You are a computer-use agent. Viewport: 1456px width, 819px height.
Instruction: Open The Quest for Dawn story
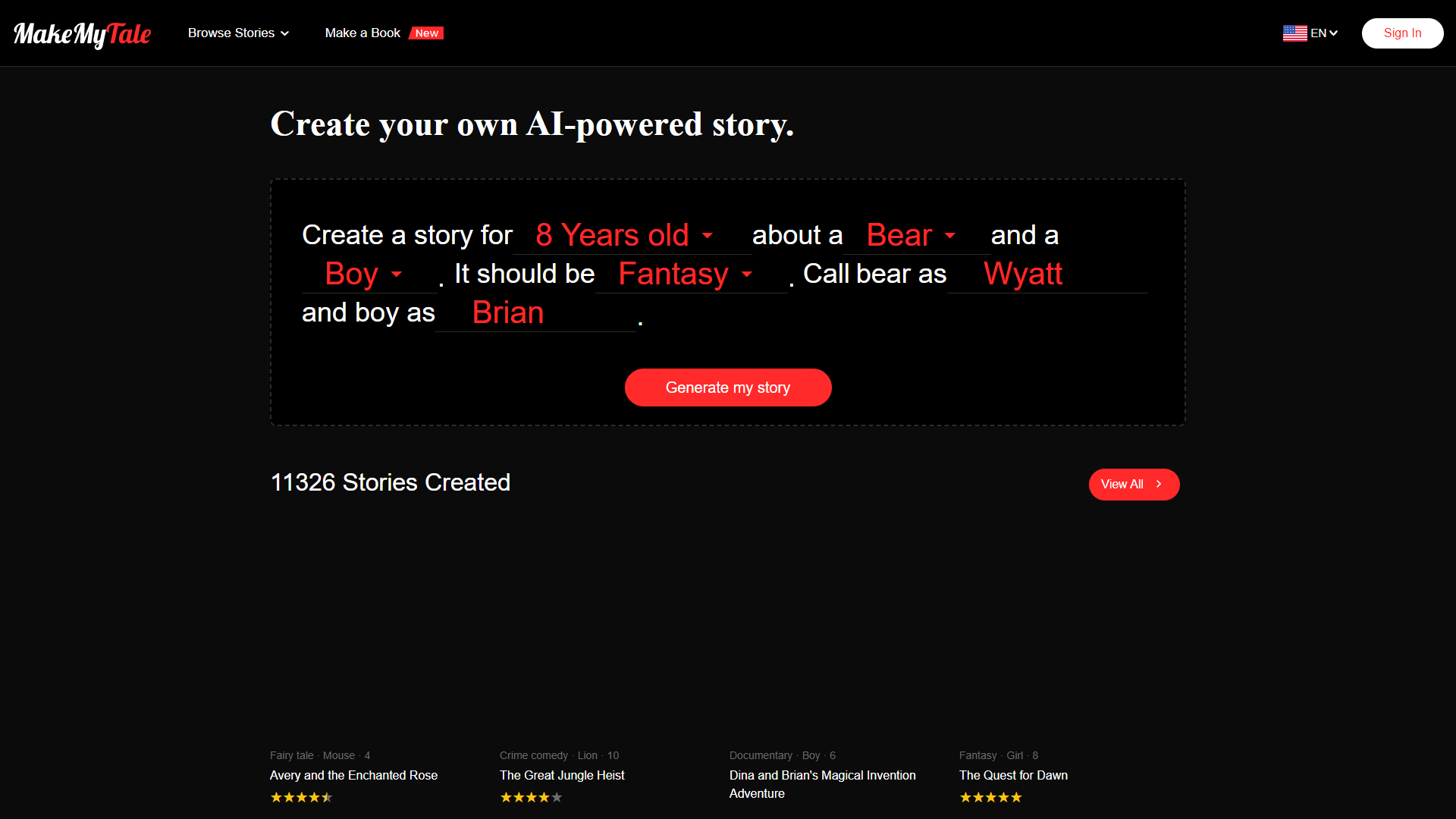(x=1013, y=775)
